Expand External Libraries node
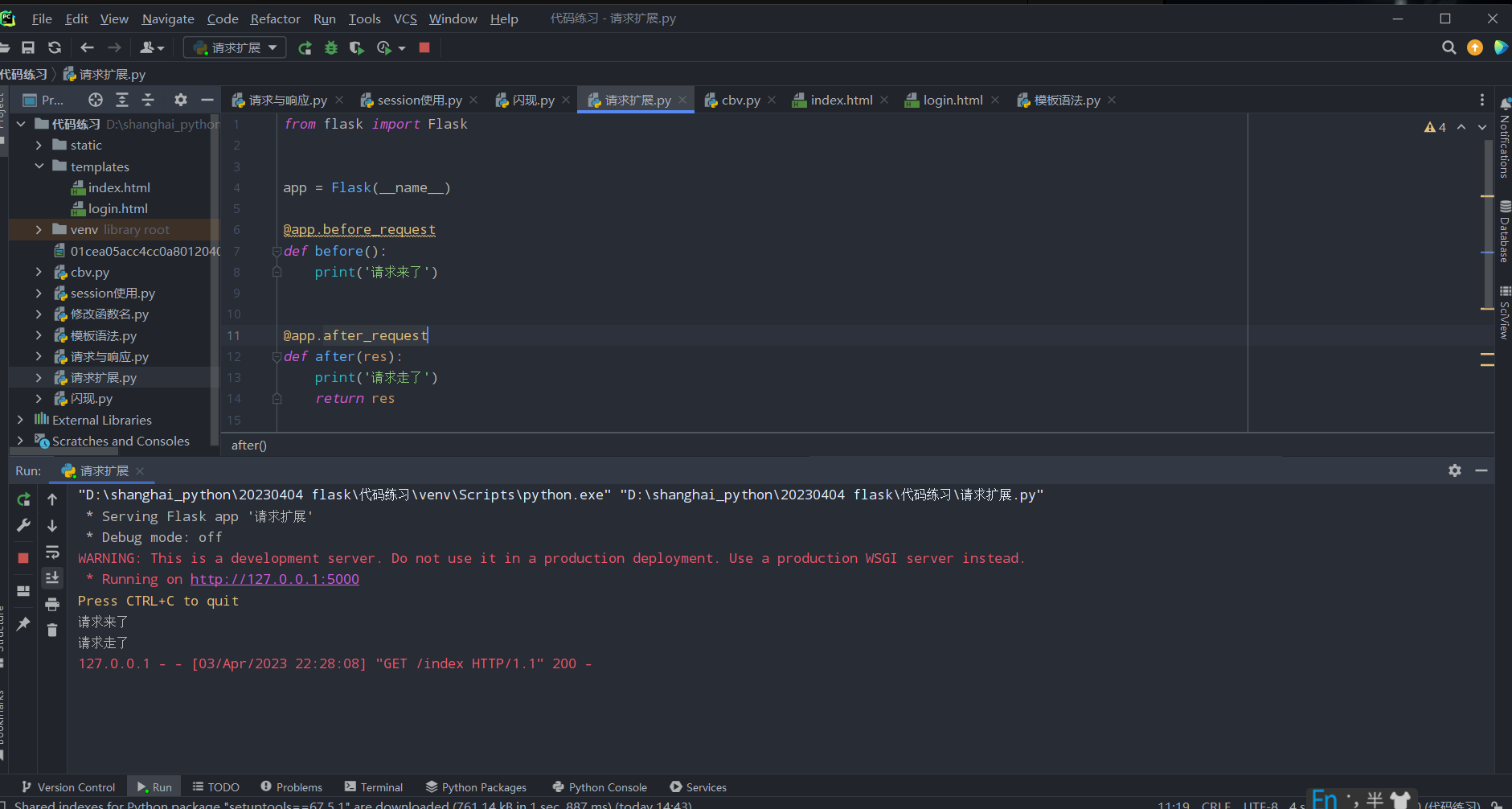 [x=21, y=420]
